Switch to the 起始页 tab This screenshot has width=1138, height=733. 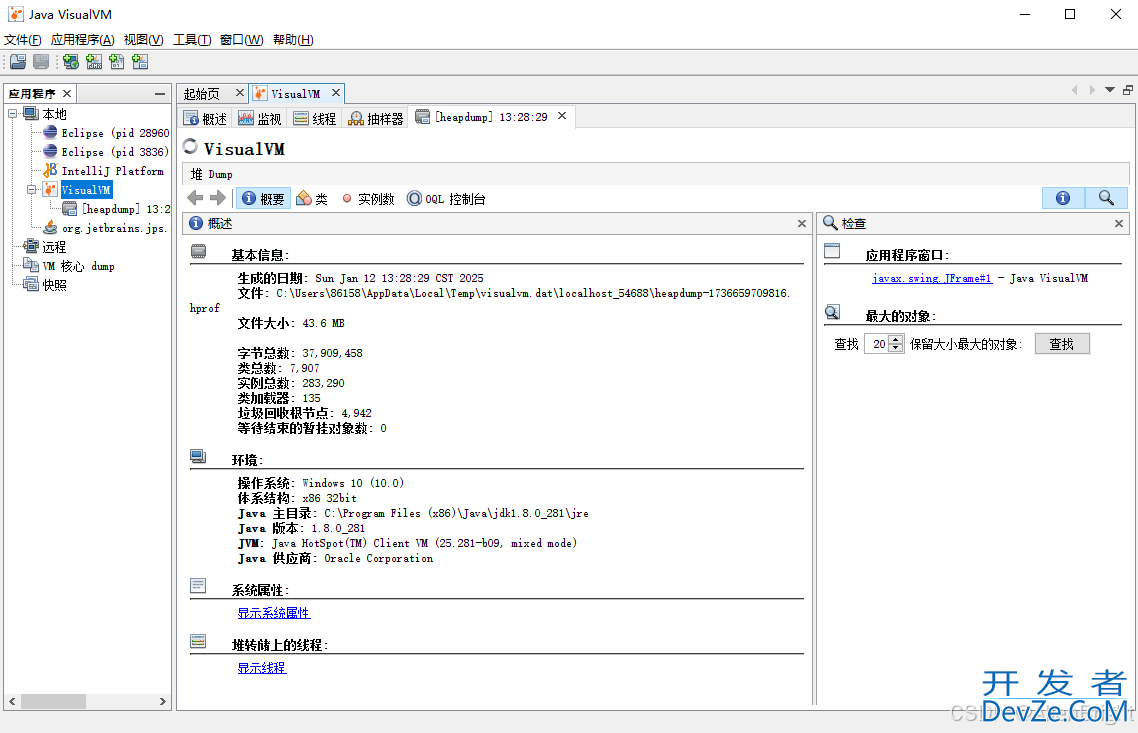click(202, 94)
